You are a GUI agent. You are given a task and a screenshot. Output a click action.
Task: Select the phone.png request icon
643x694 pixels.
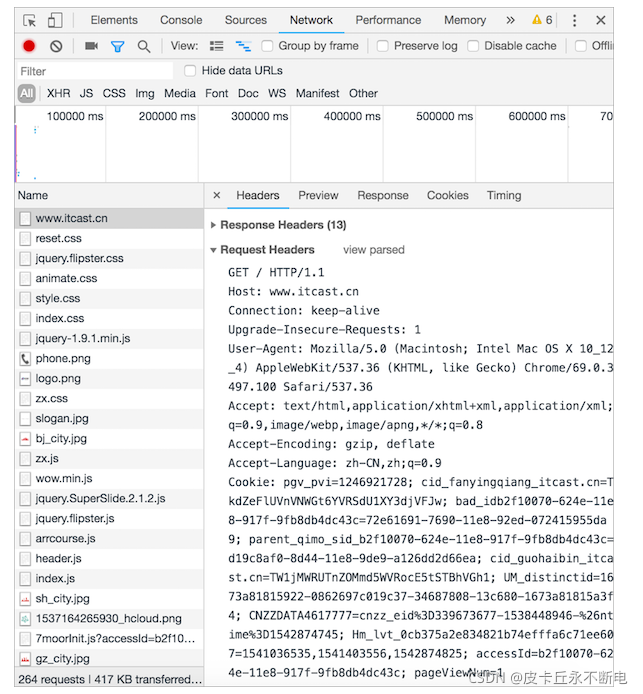click(x=25, y=359)
